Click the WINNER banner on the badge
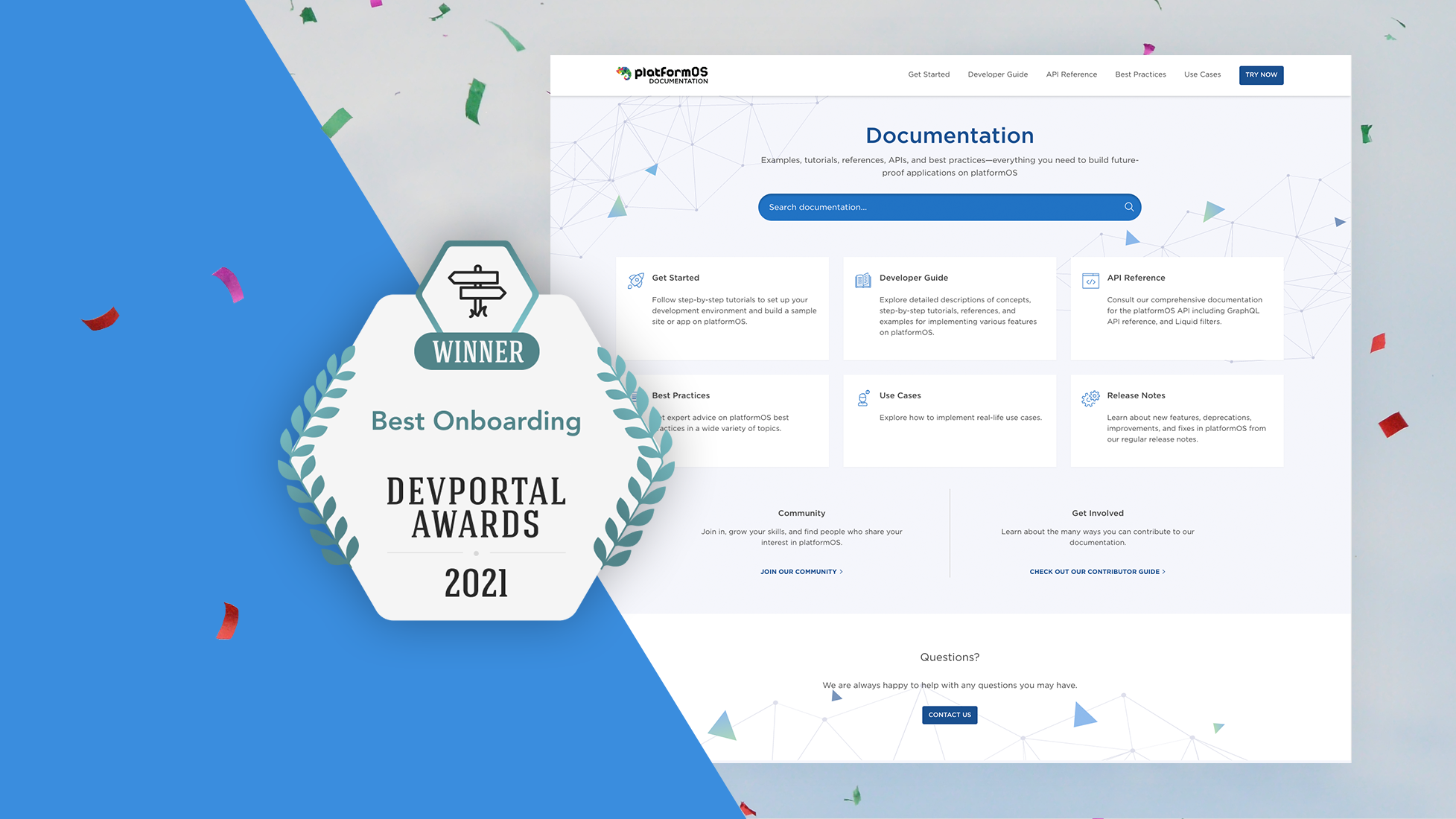This screenshot has width=1456, height=819. (477, 351)
